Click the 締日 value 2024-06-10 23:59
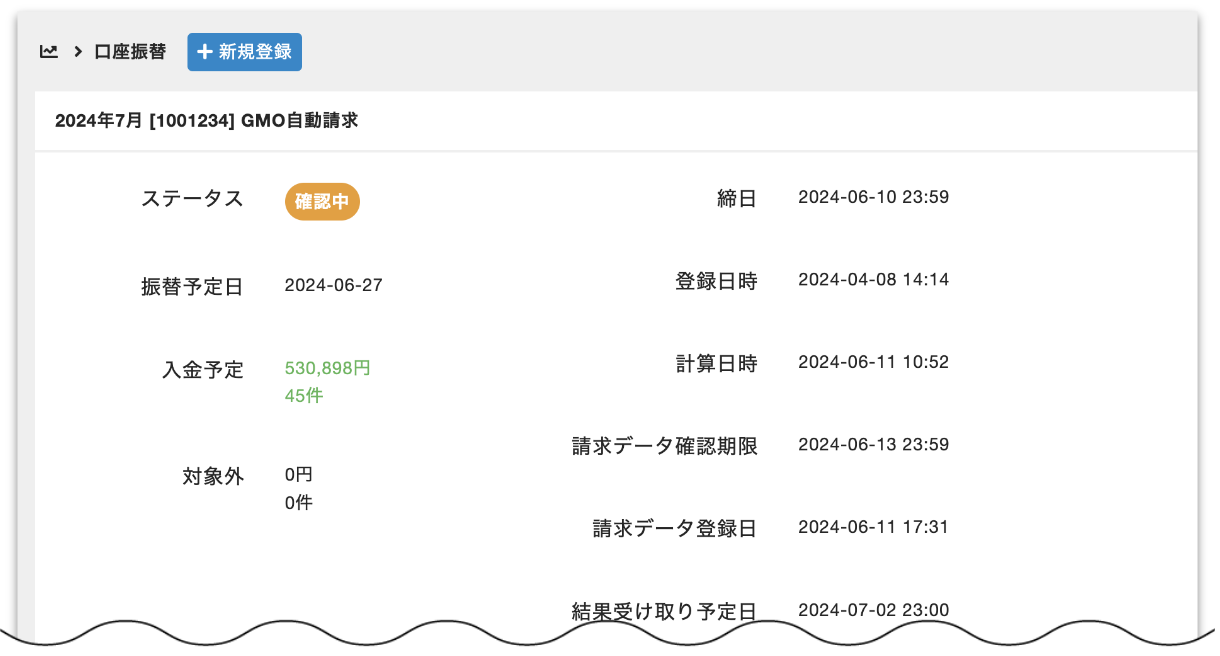 coord(873,198)
